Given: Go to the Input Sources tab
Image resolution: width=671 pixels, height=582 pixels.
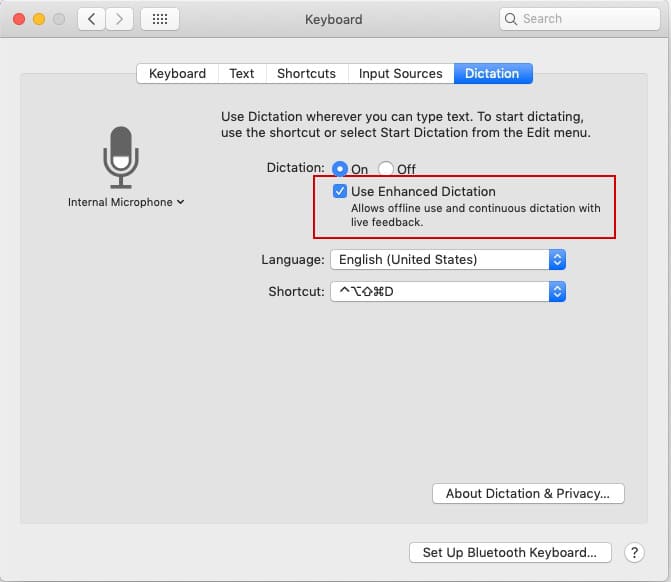Looking at the screenshot, I should 400,74.
